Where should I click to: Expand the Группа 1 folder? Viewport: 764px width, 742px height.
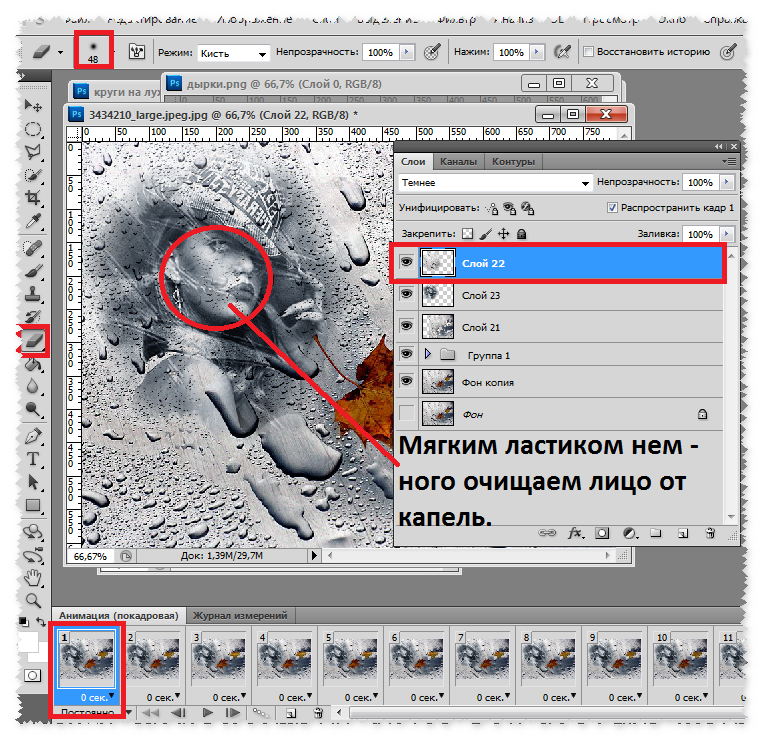click(x=428, y=354)
